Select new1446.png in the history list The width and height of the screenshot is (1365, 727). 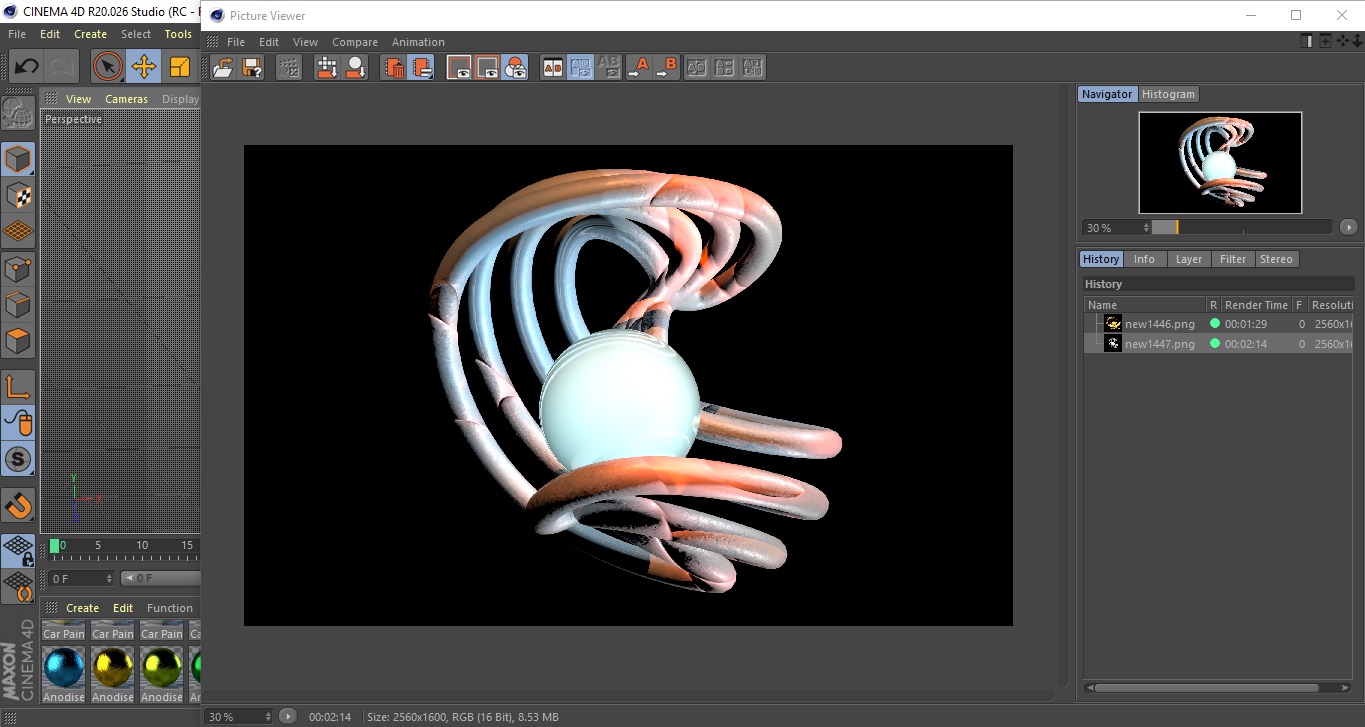click(x=1159, y=324)
